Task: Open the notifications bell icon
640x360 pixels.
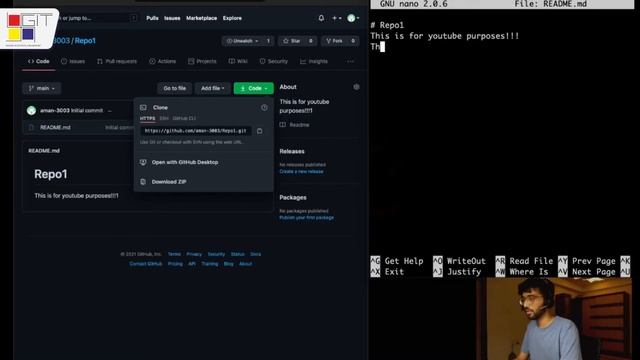Action: click(x=321, y=18)
